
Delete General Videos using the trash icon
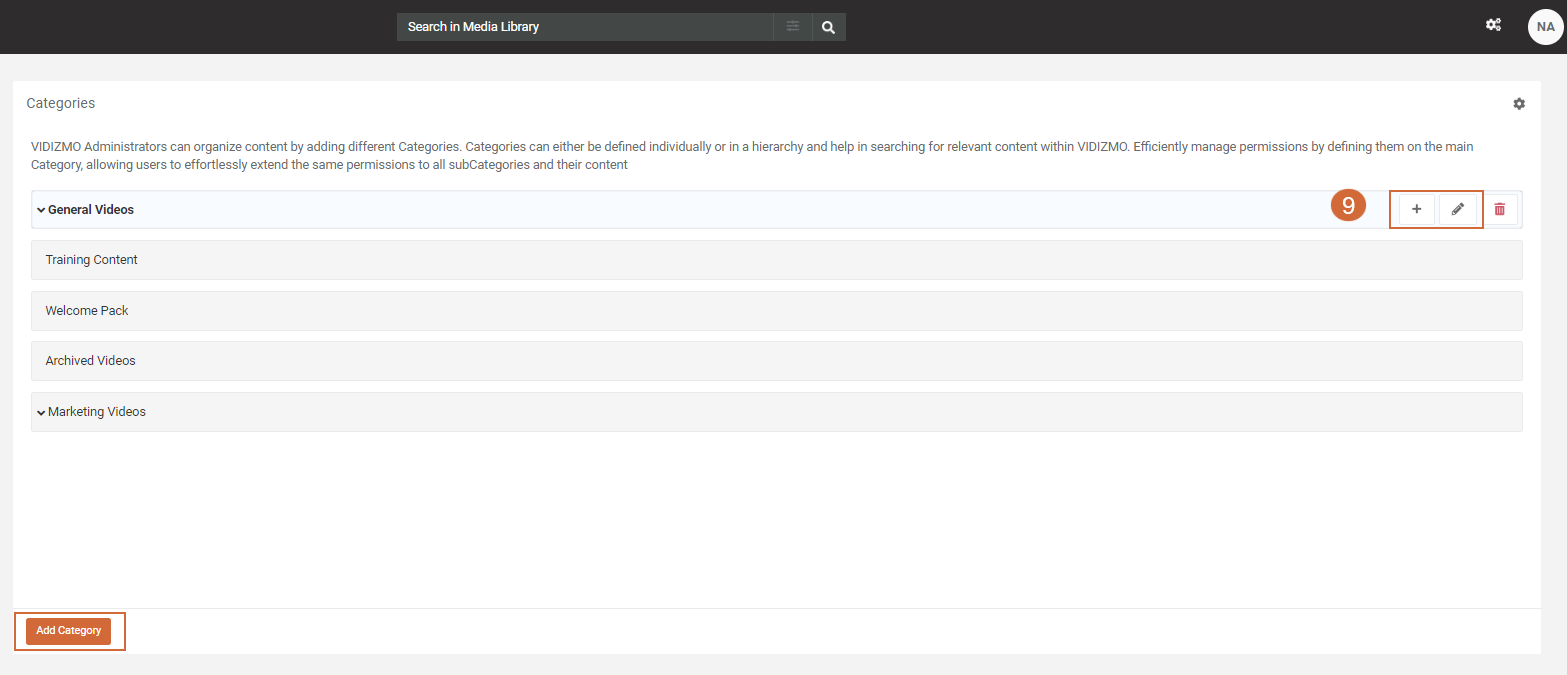(x=1499, y=209)
